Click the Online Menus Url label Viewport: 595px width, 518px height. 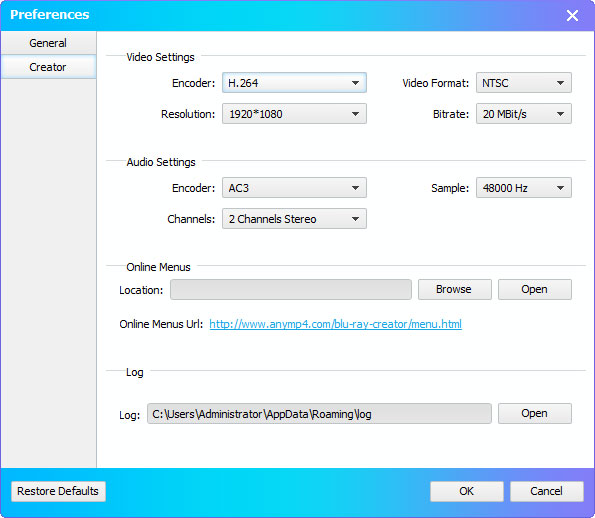161,324
